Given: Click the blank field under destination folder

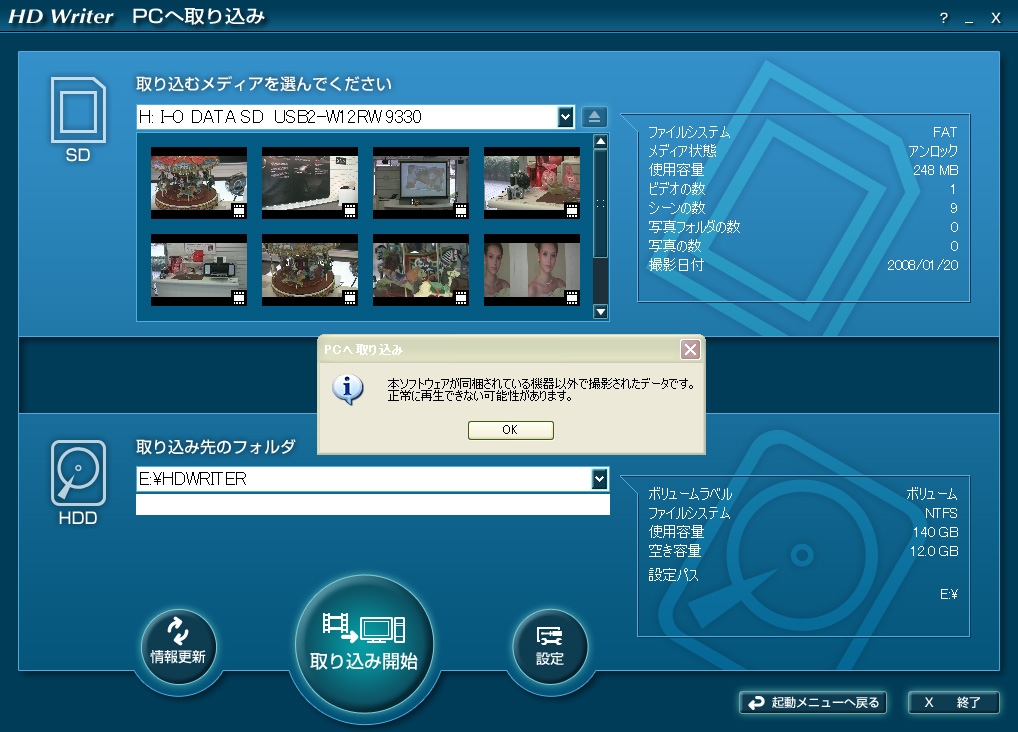Looking at the screenshot, I should click(373, 504).
